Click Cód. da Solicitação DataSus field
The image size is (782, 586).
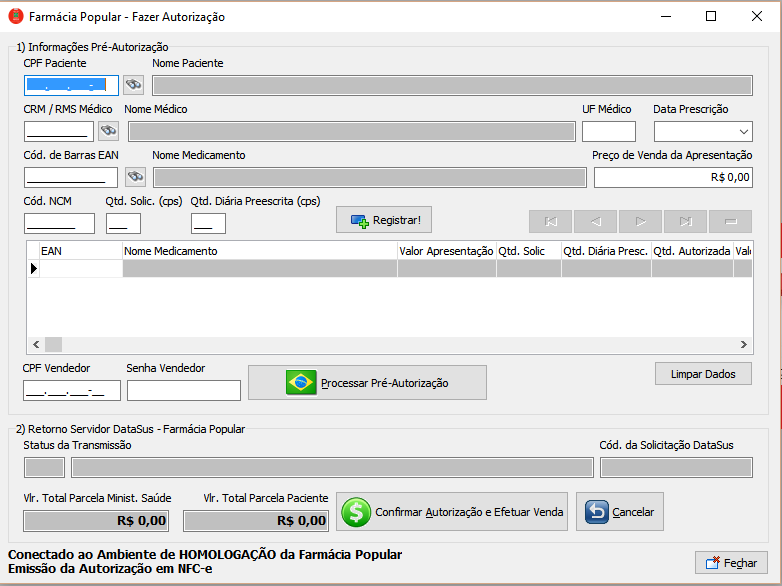click(676, 468)
